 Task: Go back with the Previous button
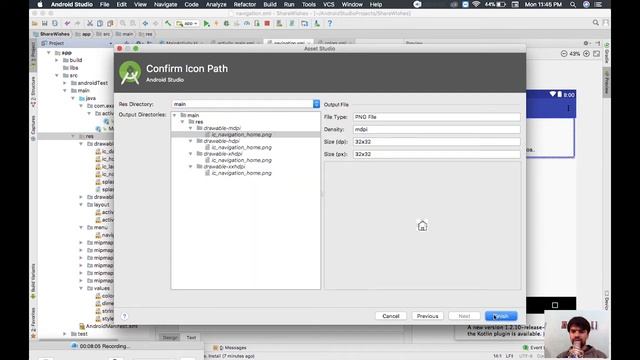coord(427,316)
